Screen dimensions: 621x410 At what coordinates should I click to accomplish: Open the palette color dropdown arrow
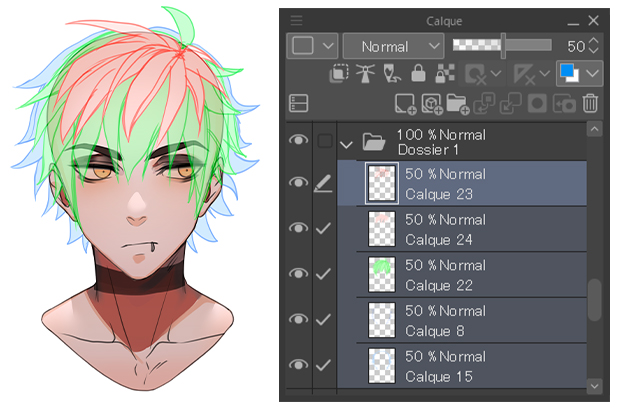(328, 46)
